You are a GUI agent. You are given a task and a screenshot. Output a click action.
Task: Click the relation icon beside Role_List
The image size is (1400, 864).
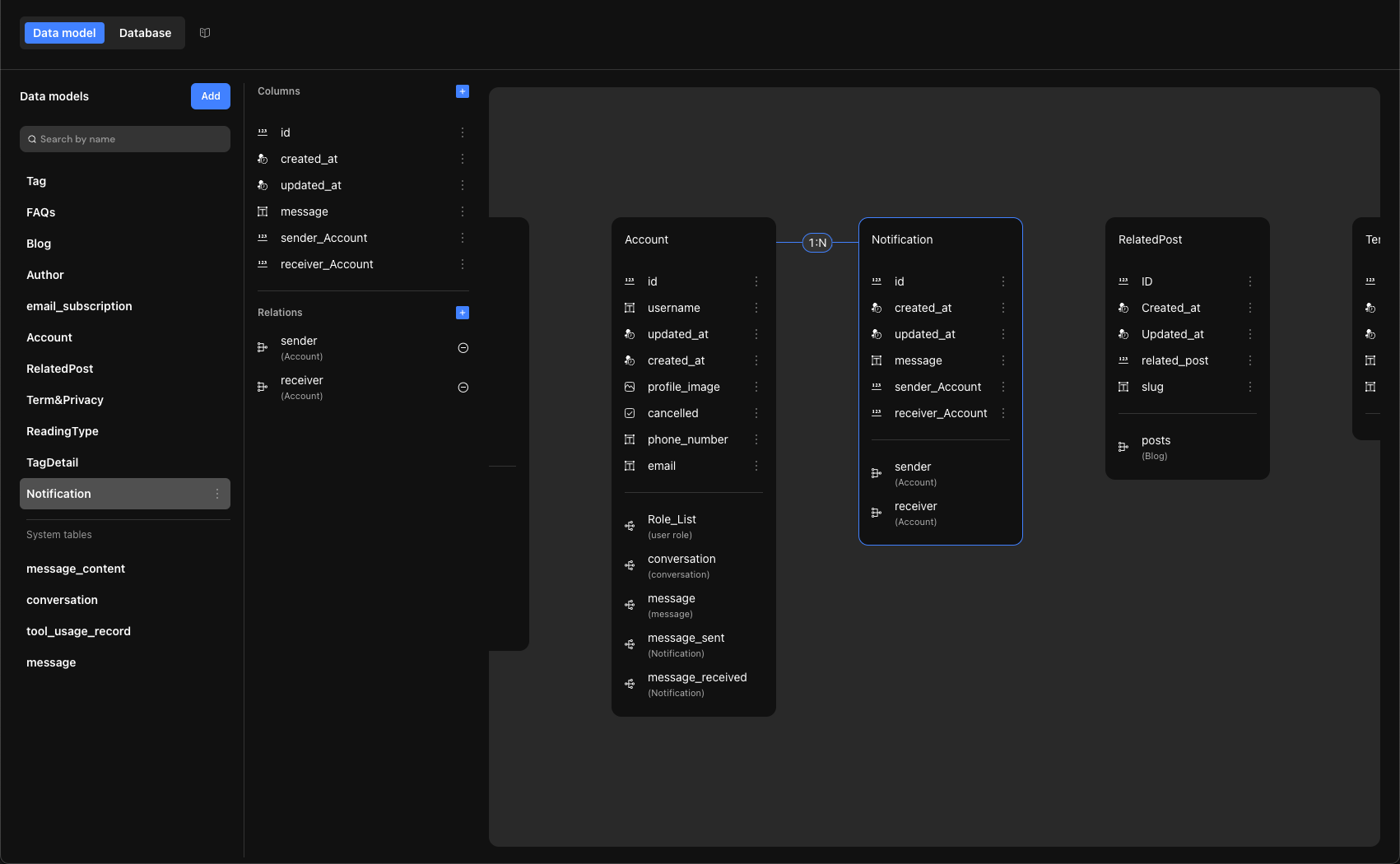[x=630, y=526]
